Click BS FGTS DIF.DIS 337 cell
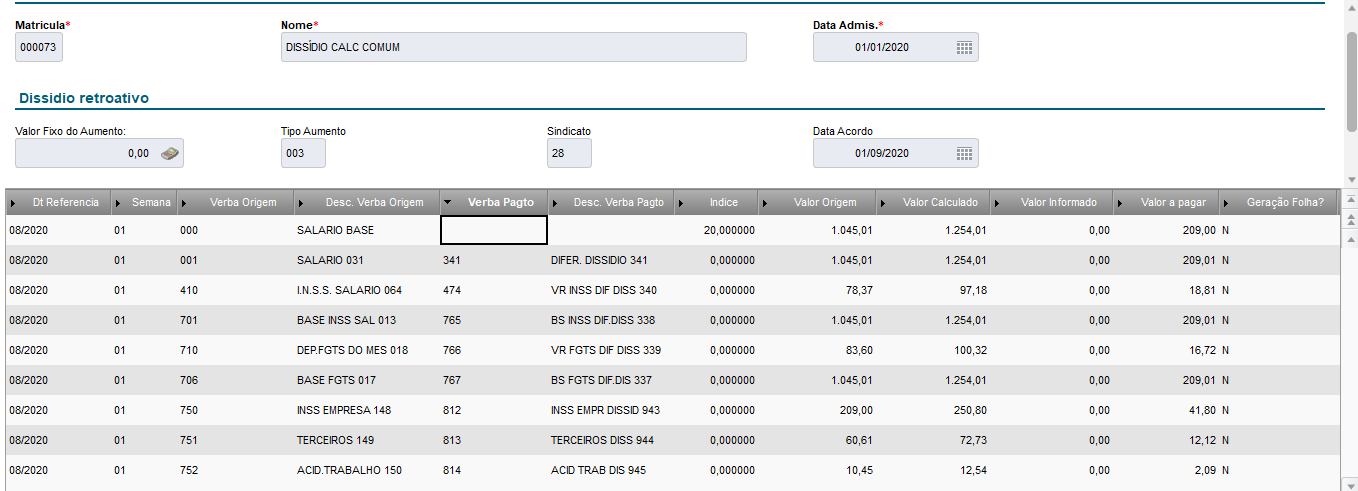 pyautogui.click(x=611, y=380)
